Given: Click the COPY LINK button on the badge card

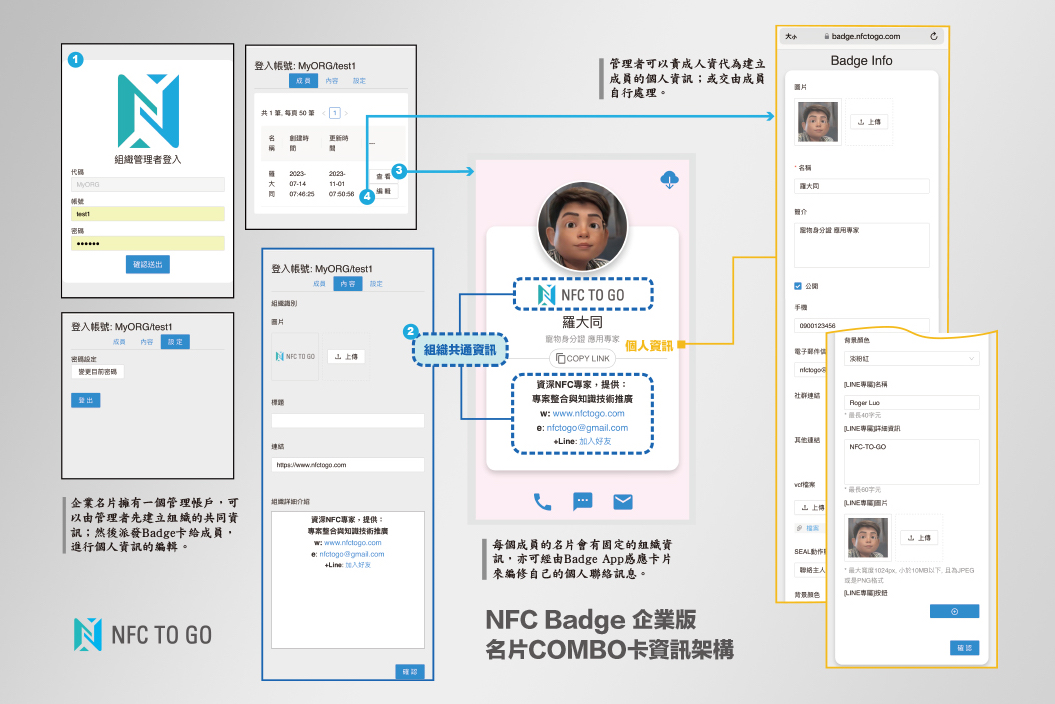Looking at the screenshot, I should pyautogui.click(x=583, y=359).
